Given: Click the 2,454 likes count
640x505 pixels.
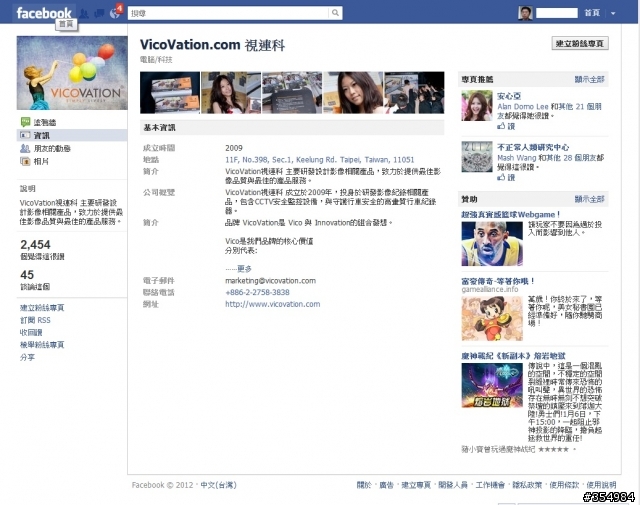Looking at the screenshot, I should (36, 245).
